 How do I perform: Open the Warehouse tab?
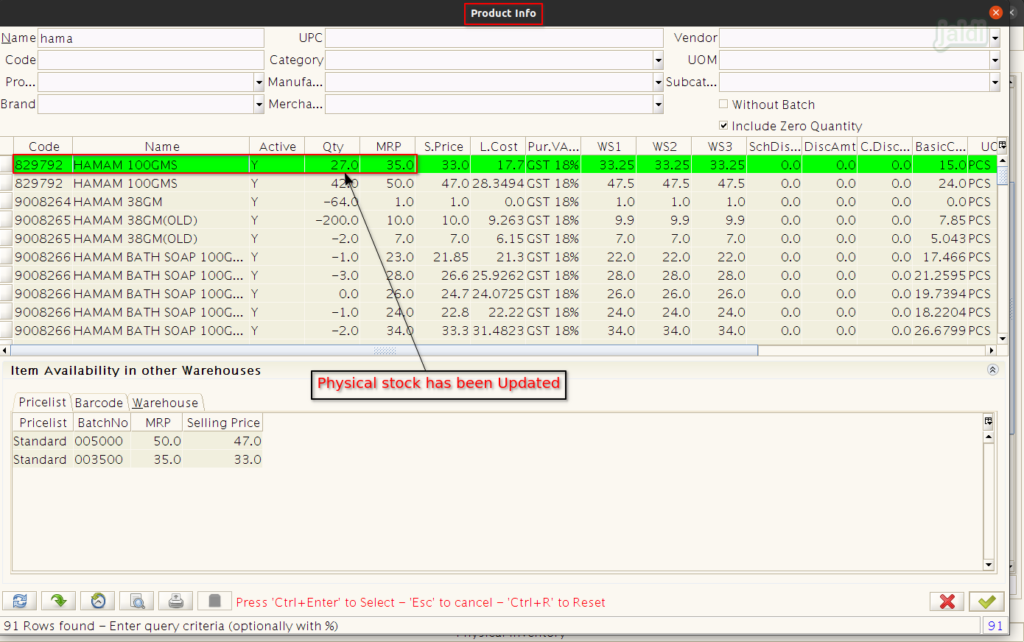tap(165, 402)
